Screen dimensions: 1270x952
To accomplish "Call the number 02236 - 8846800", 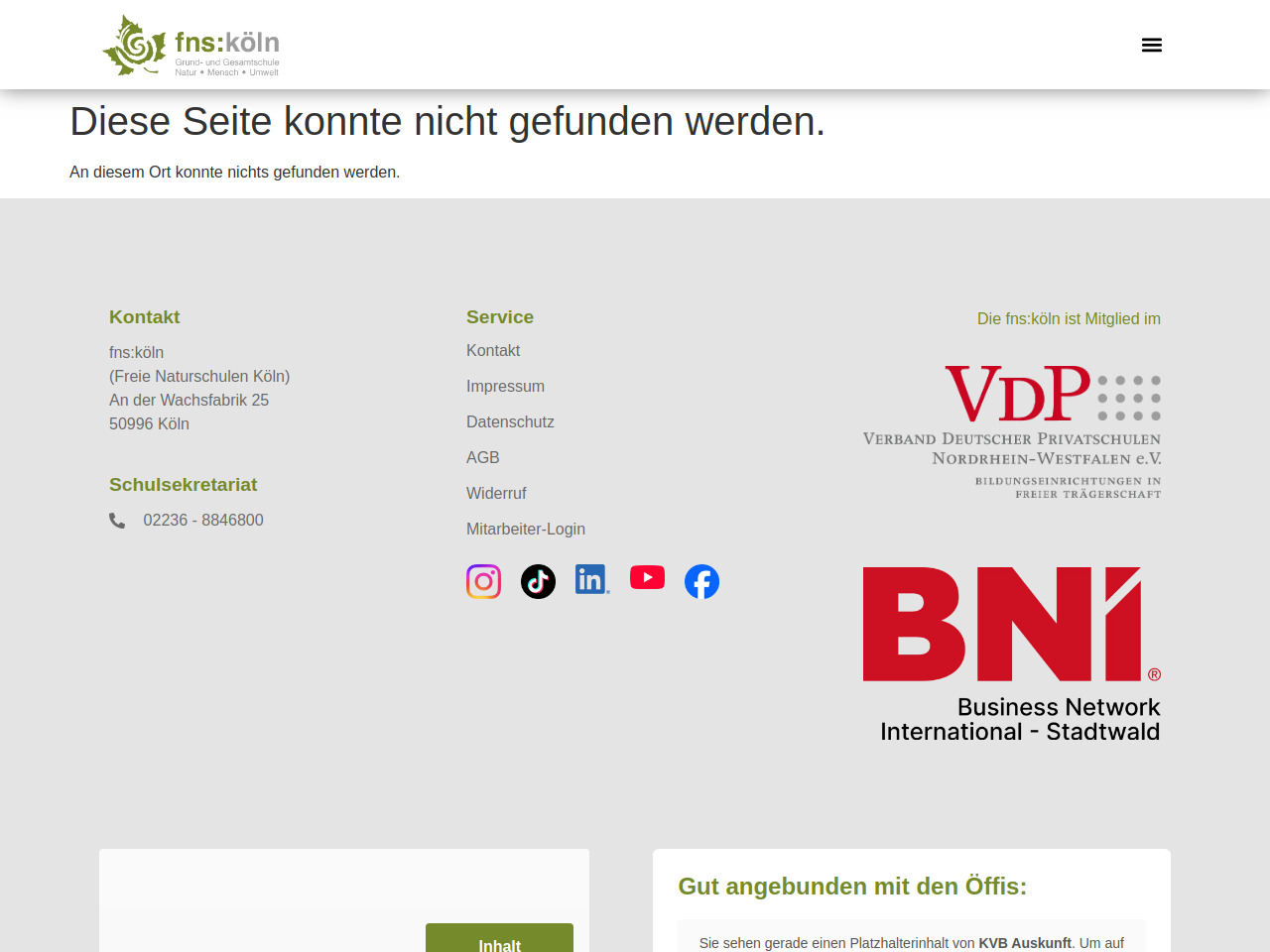I will (203, 521).
